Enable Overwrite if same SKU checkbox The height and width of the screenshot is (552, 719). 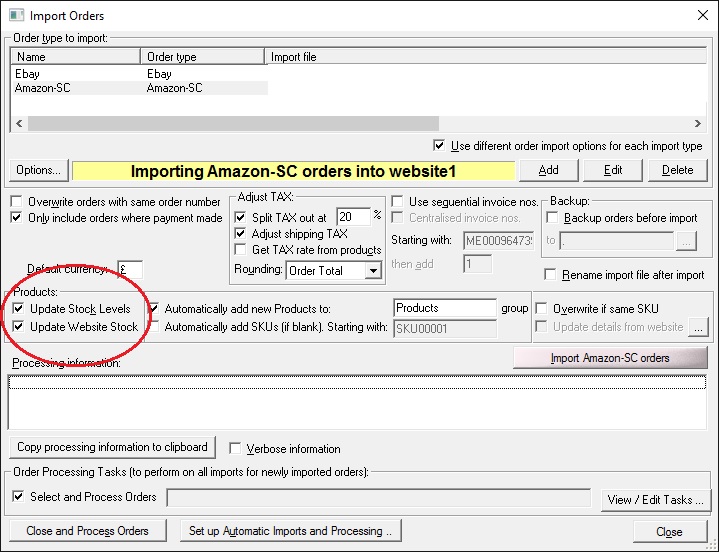pos(542,309)
